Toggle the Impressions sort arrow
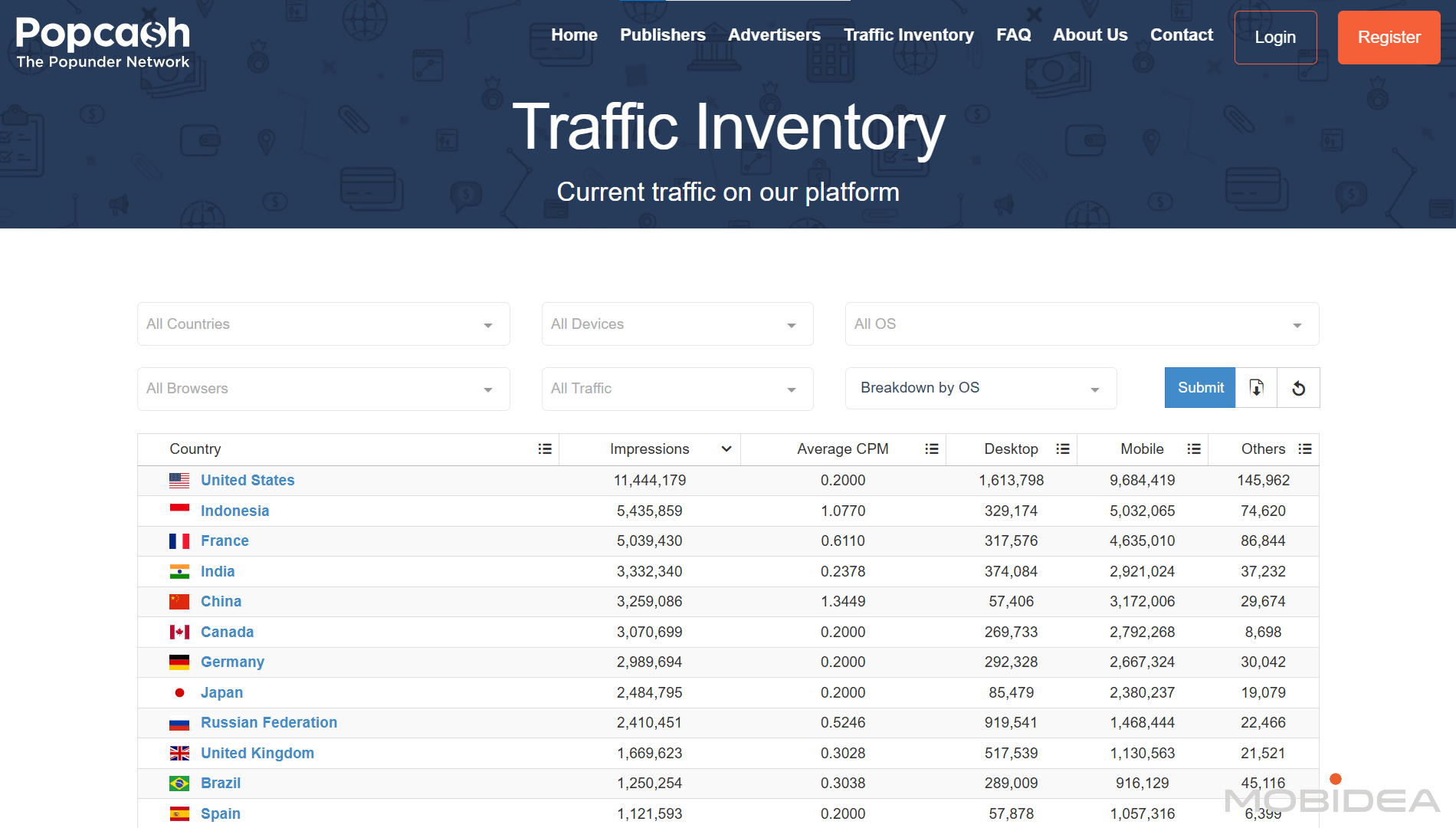The width and height of the screenshot is (1456, 828). [x=726, y=449]
